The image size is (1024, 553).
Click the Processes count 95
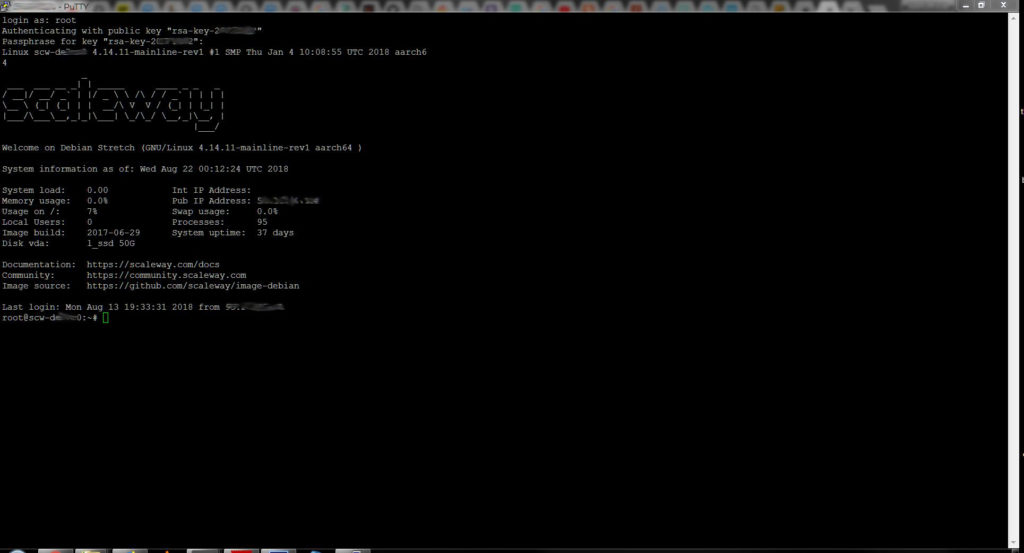pos(262,222)
